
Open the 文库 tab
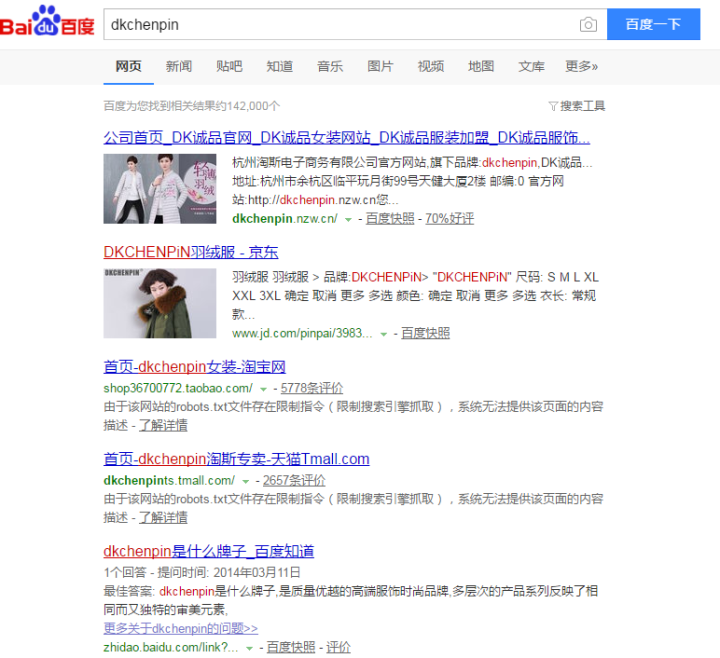click(531, 67)
